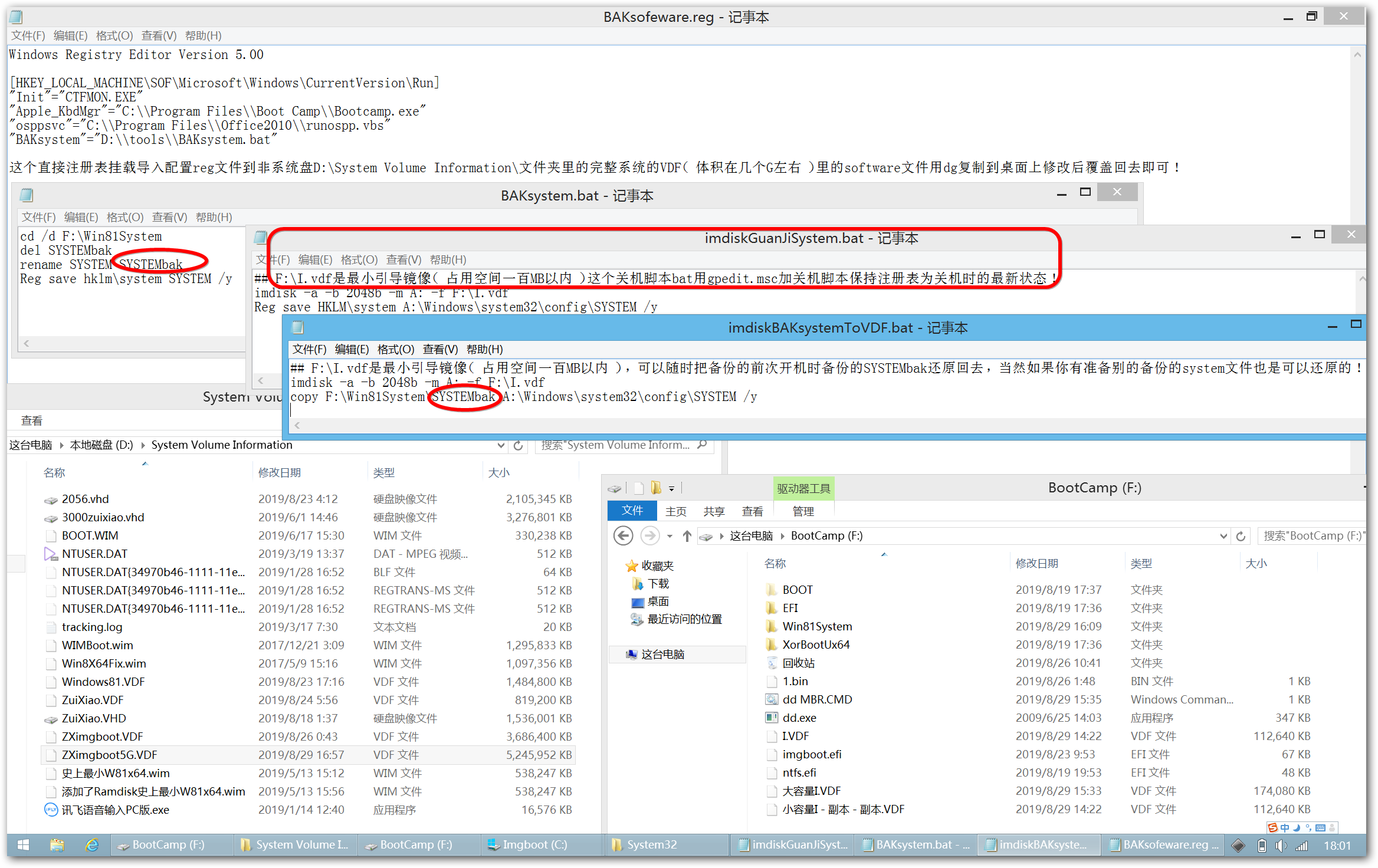This screenshot has width=1378, height=868.
Task: Switch to 管理 ribbon tab under 驱动器工具
Action: 803,511
